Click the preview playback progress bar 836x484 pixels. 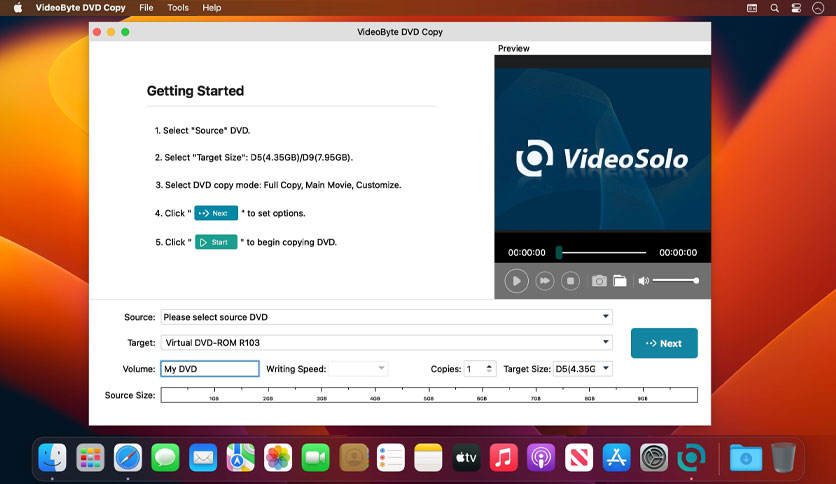(601, 252)
